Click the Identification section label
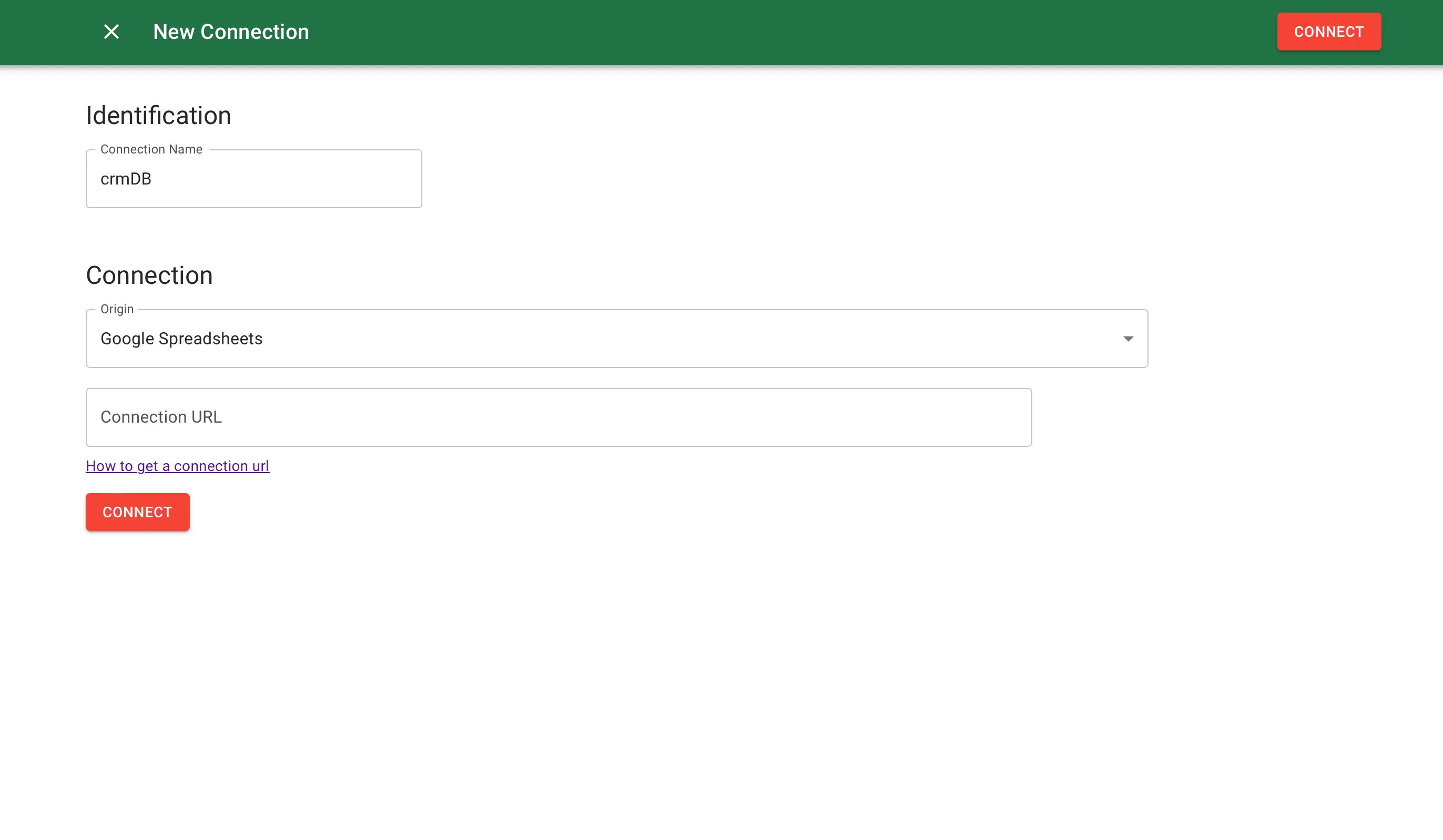 click(x=159, y=116)
